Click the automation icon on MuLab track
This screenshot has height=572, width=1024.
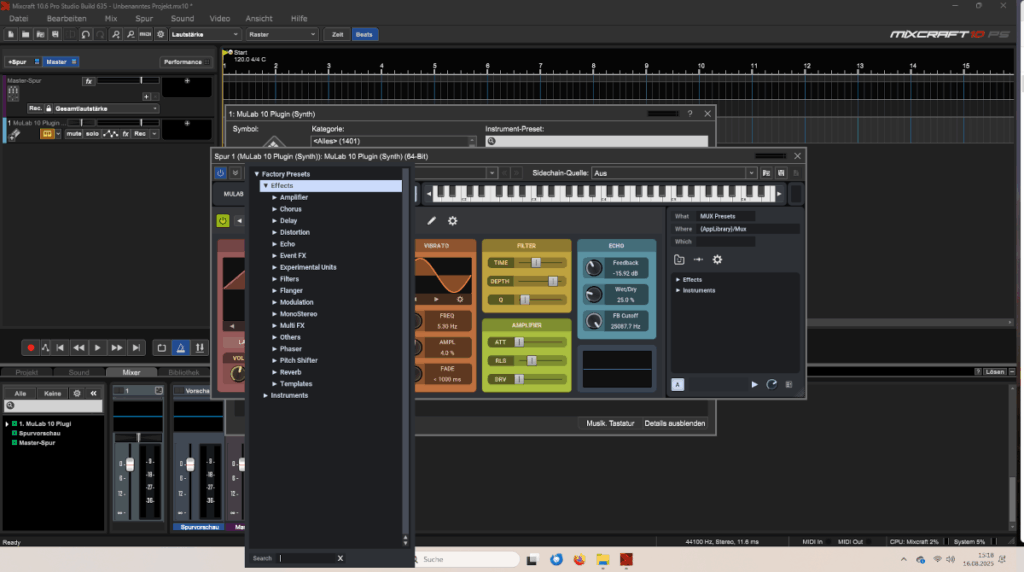(110, 134)
